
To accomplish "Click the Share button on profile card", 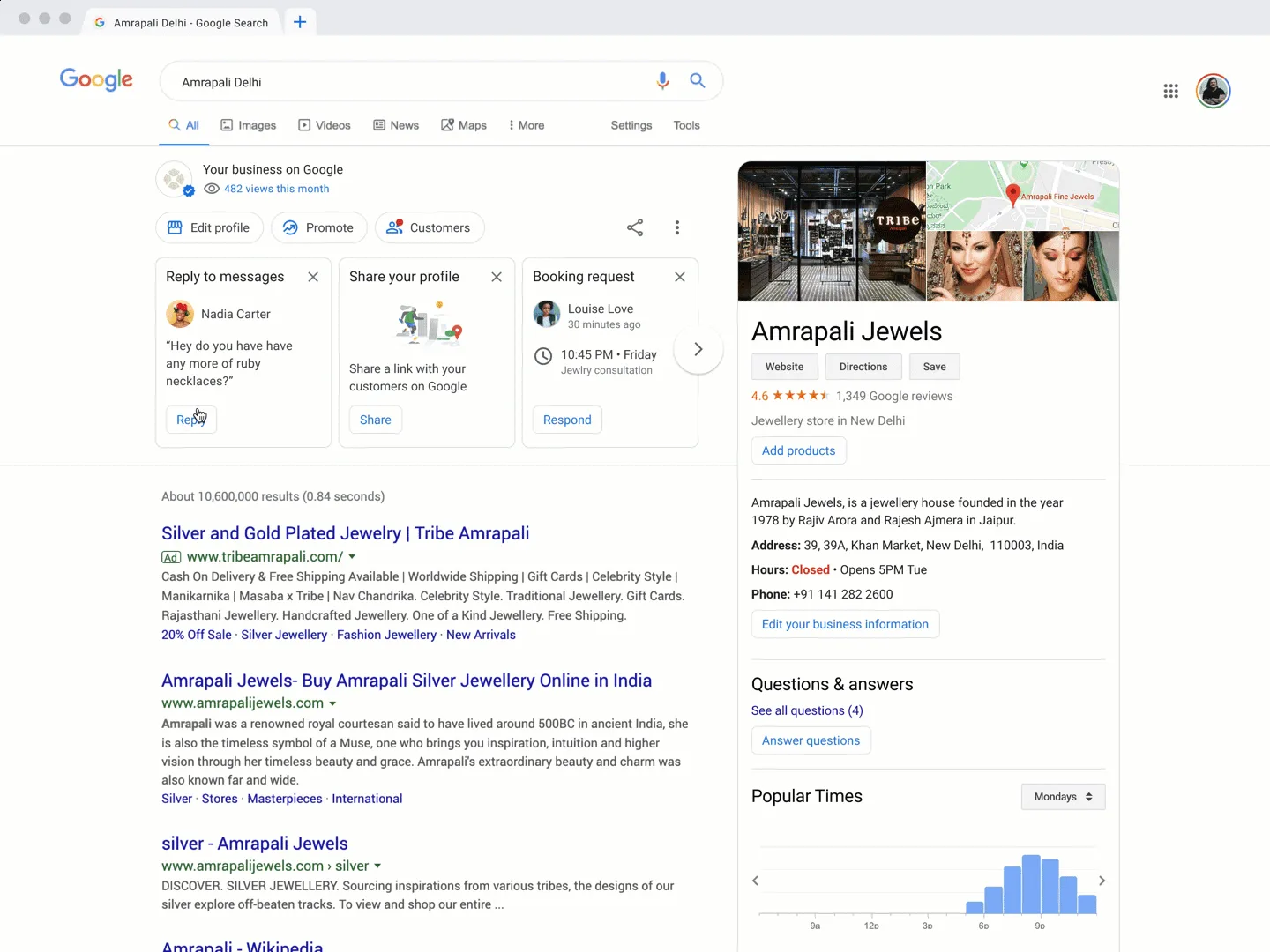I will [376, 420].
